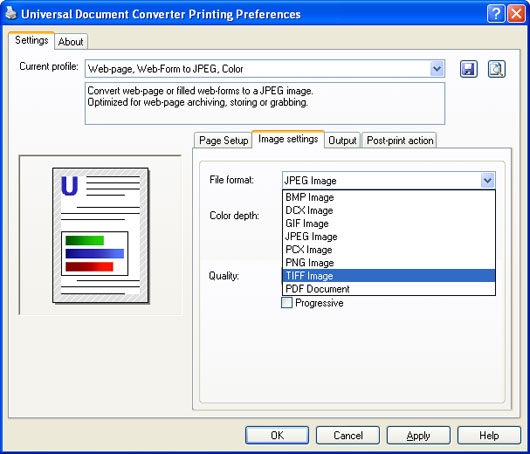Open the Post-print action tab
This screenshot has width=530, height=454.
pyautogui.click(x=400, y=140)
